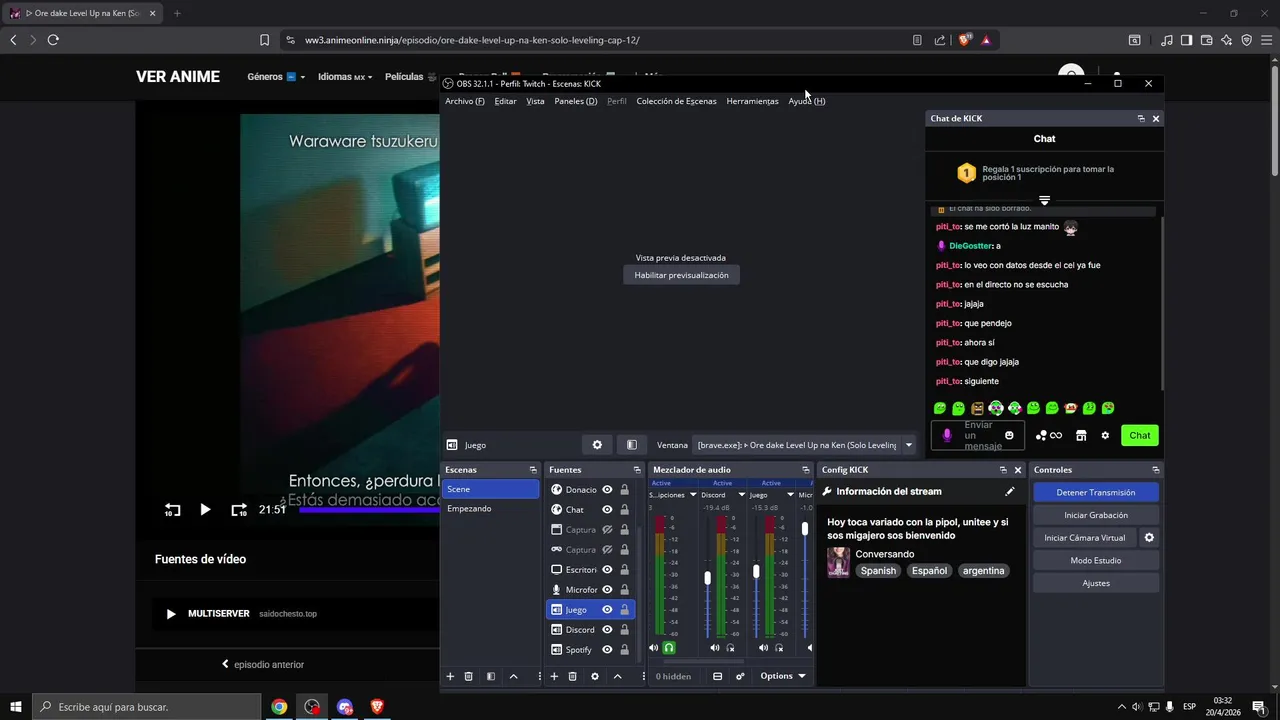
Task: Open selected source properties in Fuentes toolbar
Action: [595, 677]
